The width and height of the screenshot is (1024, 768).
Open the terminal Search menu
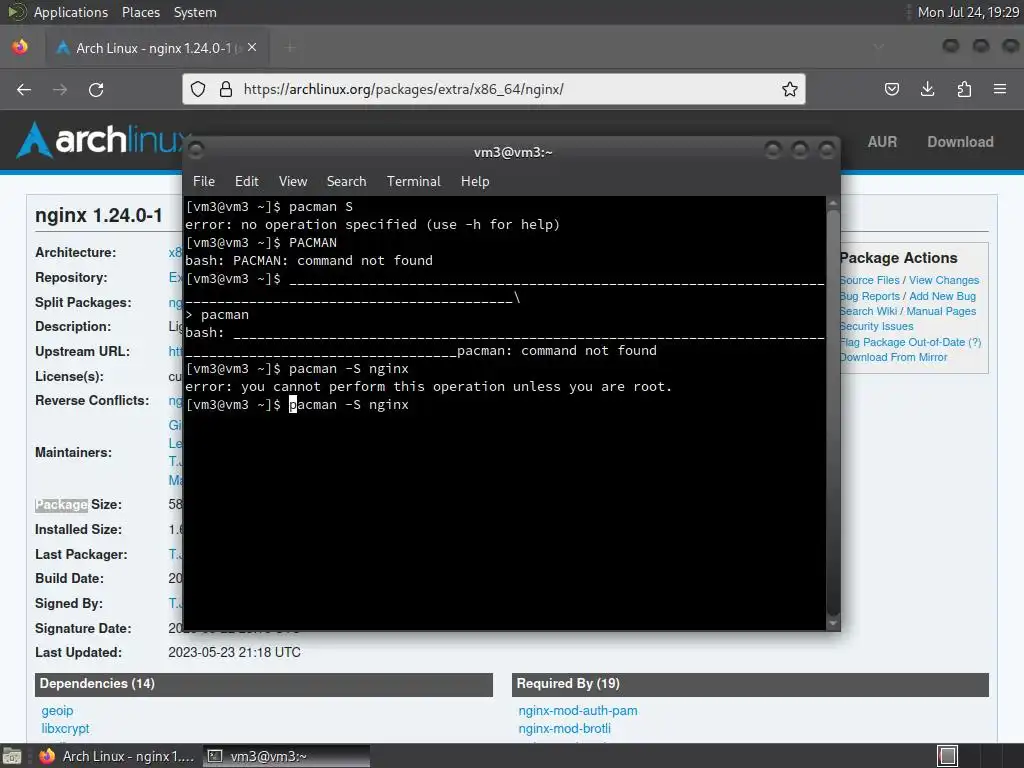coord(346,182)
